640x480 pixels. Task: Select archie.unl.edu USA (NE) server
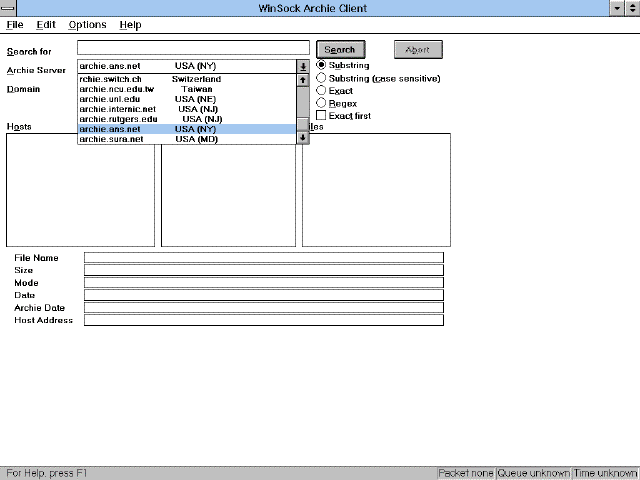[187, 99]
